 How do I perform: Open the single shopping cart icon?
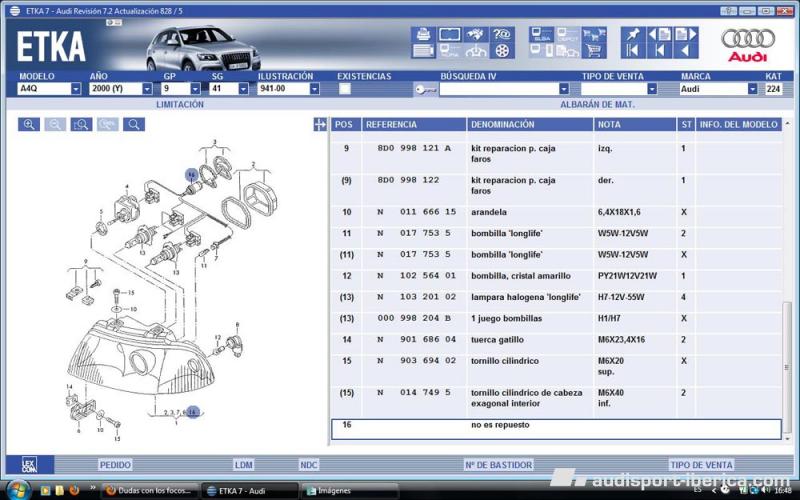tap(594, 51)
